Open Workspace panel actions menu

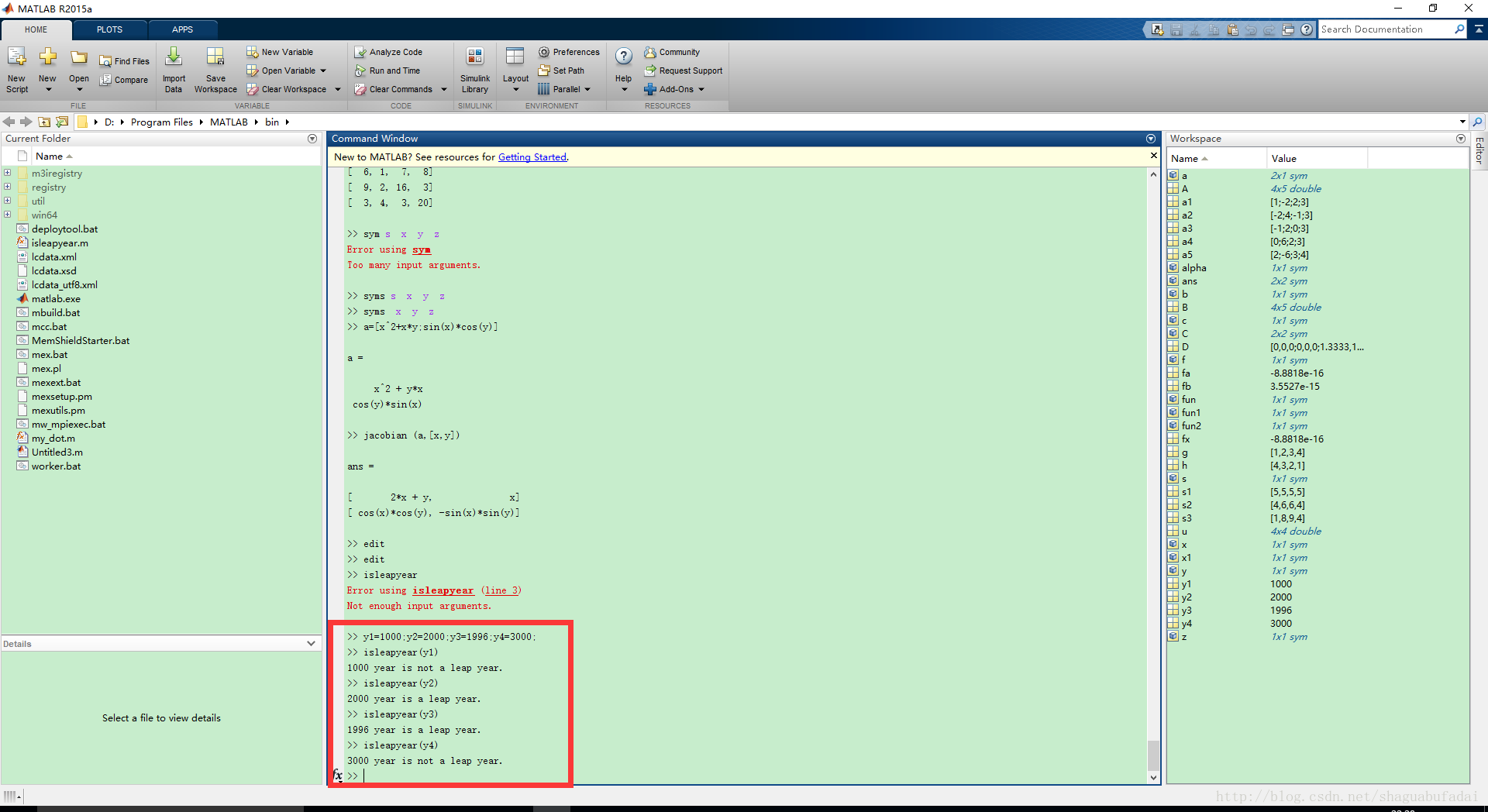click(1461, 139)
